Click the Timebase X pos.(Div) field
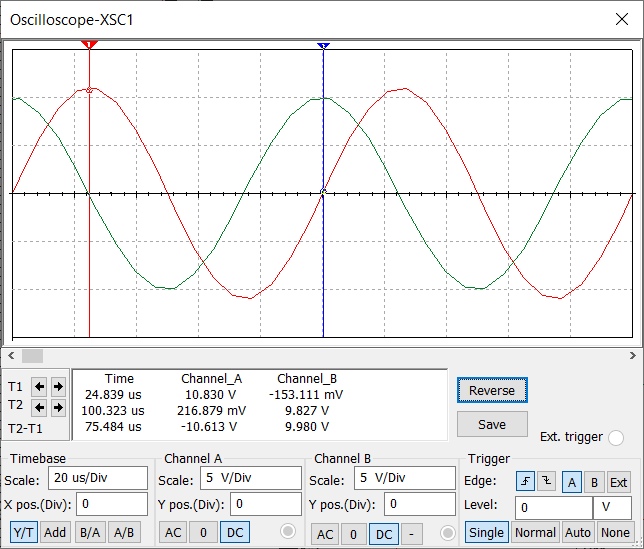 point(112,504)
